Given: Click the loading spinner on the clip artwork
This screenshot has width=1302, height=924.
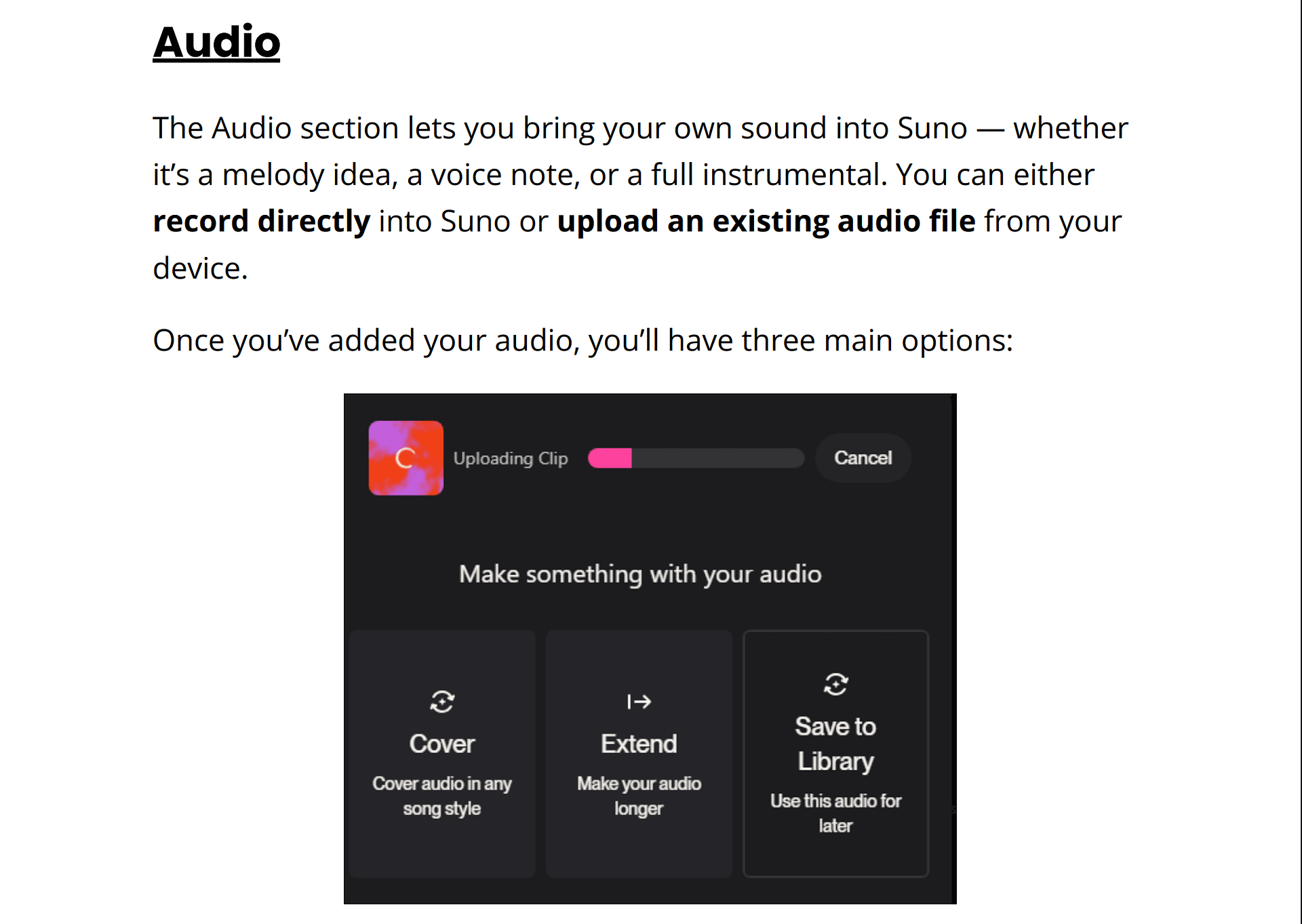Looking at the screenshot, I should coord(405,458).
